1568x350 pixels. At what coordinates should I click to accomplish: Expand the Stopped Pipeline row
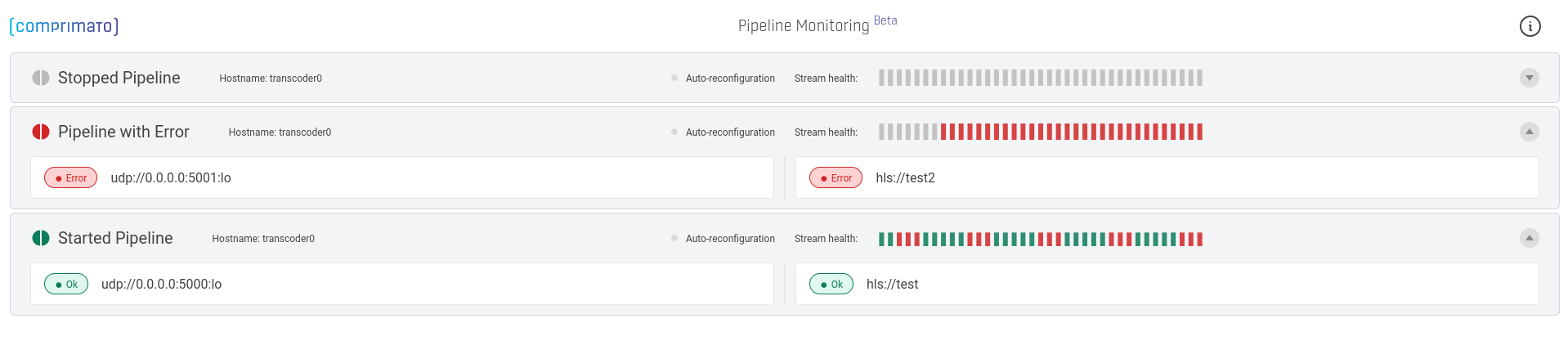click(x=1529, y=78)
